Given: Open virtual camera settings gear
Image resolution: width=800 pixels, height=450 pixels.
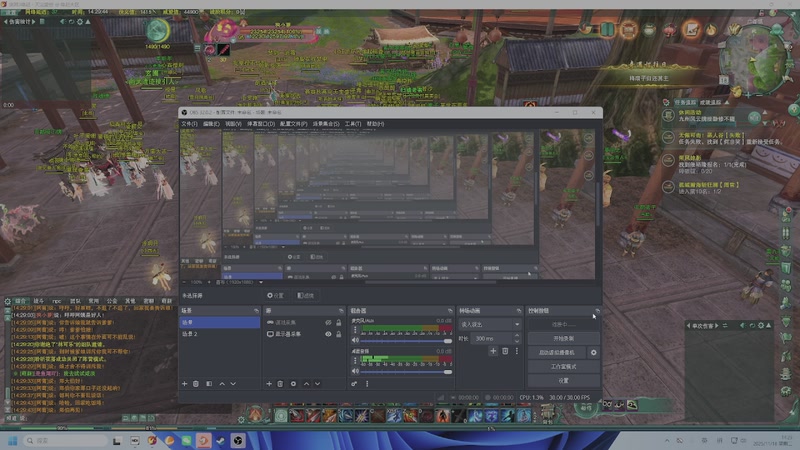Looking at the screenshot, I should coord(593,353).
